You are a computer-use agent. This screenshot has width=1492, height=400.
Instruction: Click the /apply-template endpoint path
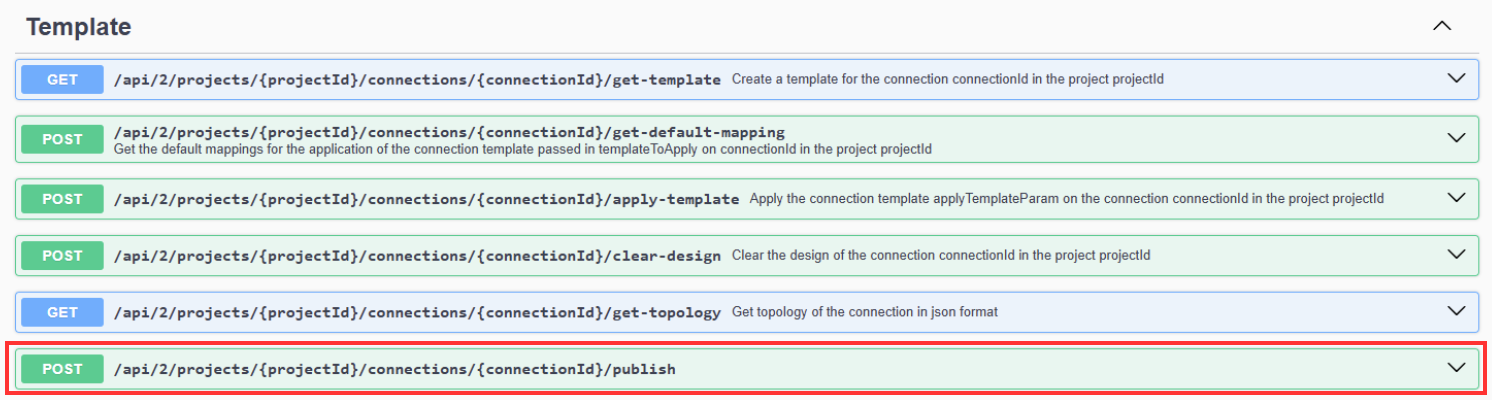tap(427, 199)
